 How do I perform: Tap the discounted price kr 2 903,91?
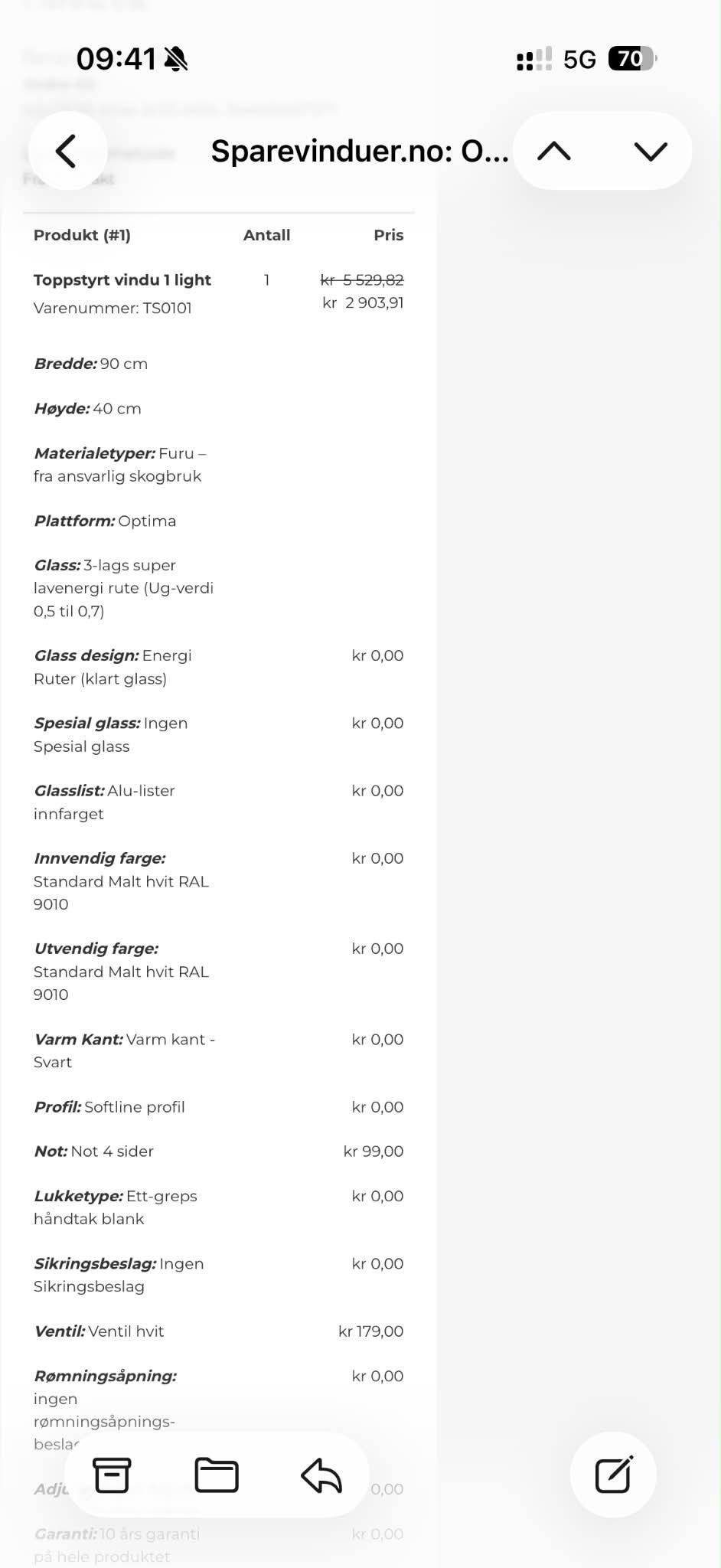[363, 302]
